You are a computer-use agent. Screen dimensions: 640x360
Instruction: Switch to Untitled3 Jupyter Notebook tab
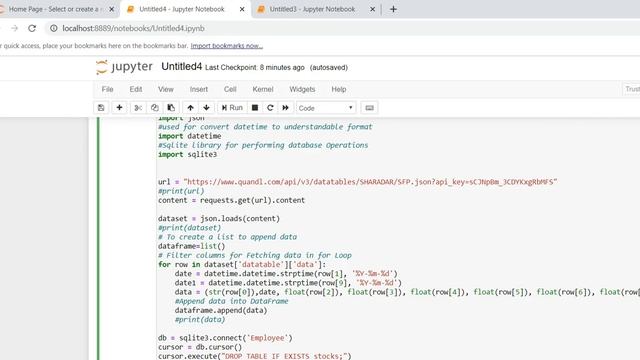[312, 9]
